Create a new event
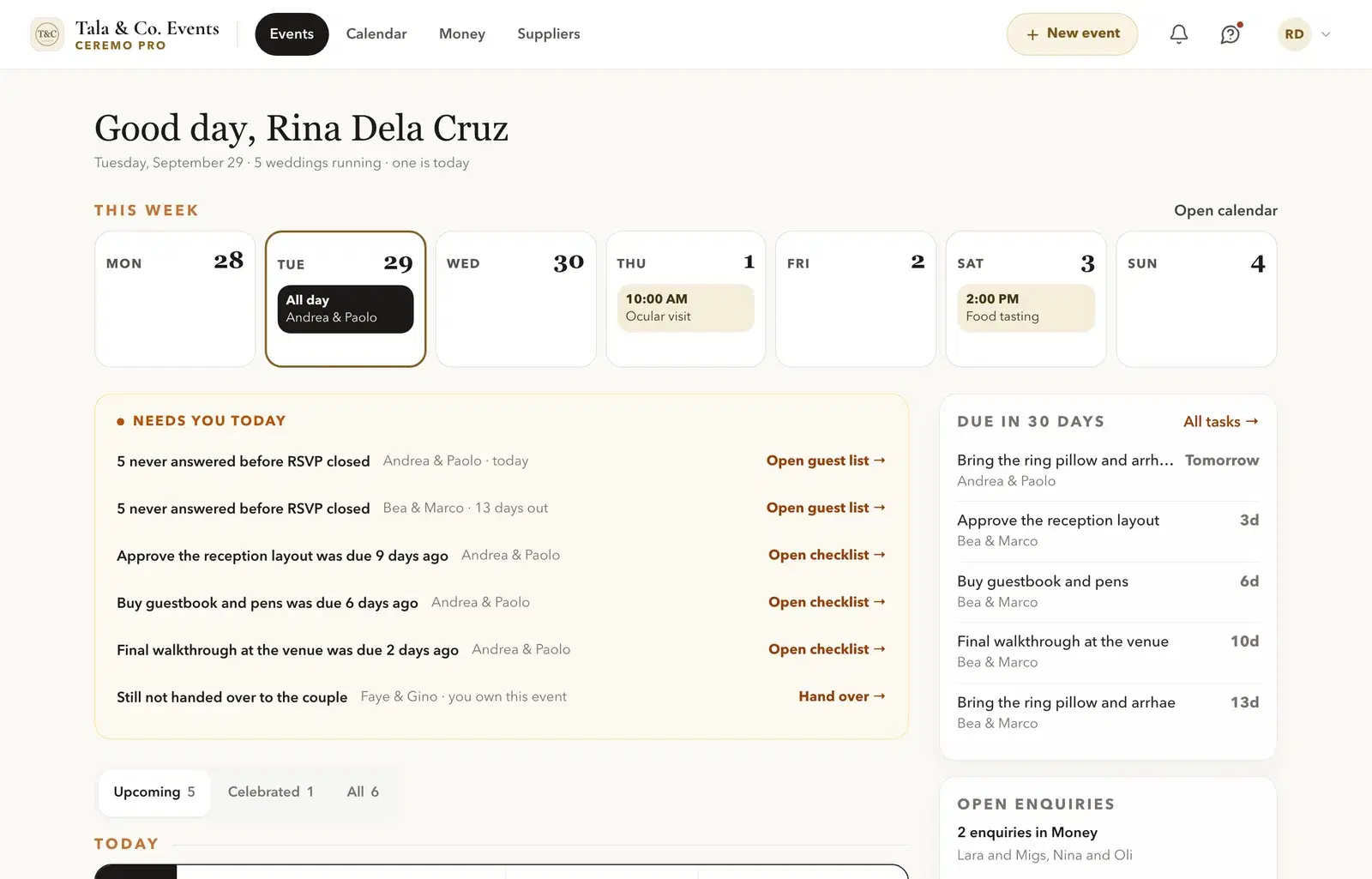 pyautogui.click(x=1072, y=34)
